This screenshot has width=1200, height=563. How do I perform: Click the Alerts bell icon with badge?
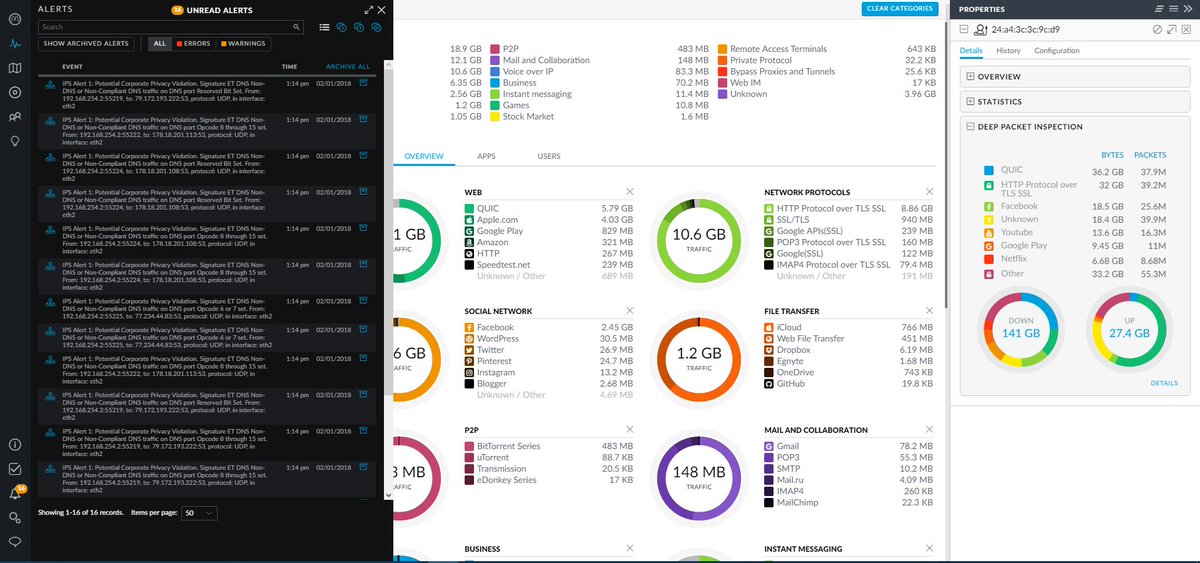coord(15,493)
